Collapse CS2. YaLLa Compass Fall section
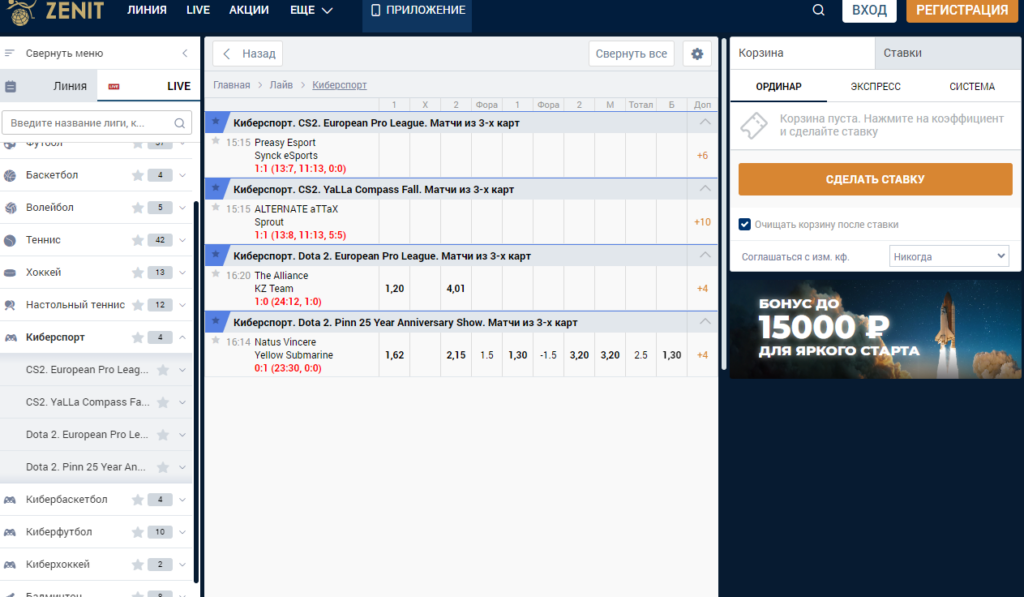This screenshot has width=1024, height=597. (705, 189)
